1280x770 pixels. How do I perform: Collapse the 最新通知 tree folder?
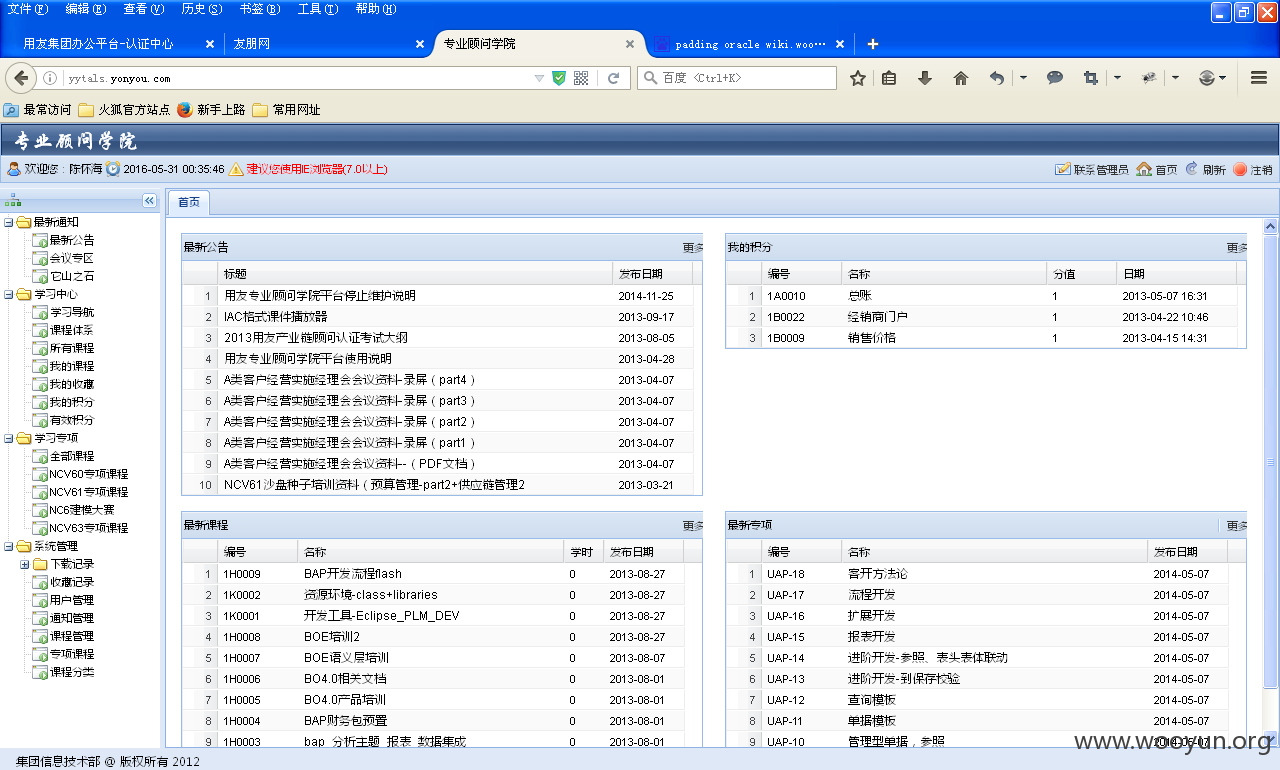[9, 222]
